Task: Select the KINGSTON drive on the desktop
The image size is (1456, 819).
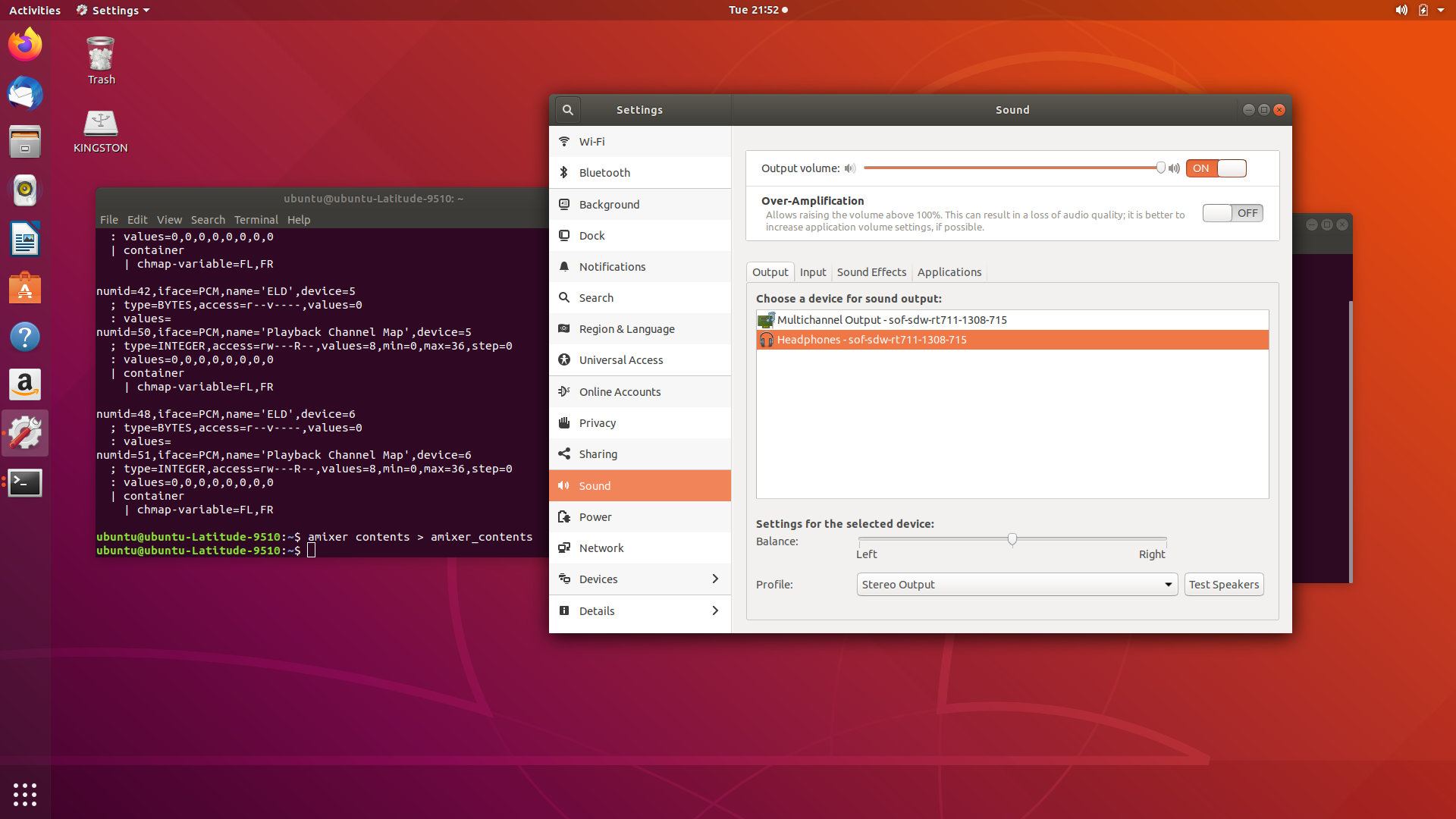Action: coord(101,130)
